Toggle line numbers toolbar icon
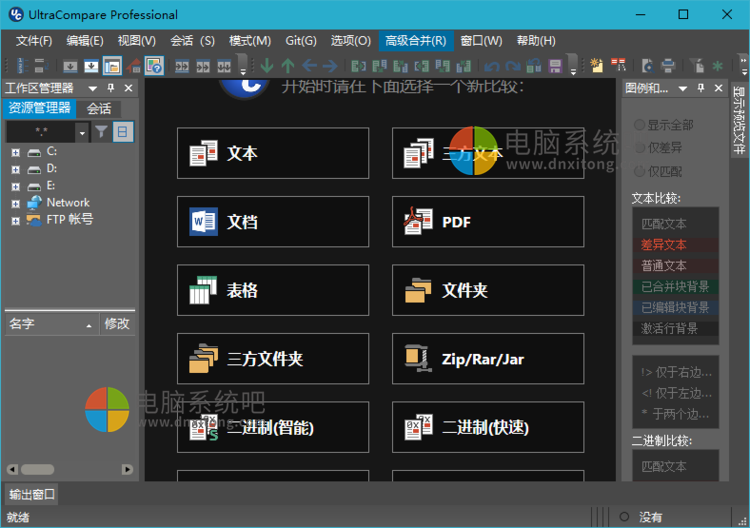 (x=22, y=66)
